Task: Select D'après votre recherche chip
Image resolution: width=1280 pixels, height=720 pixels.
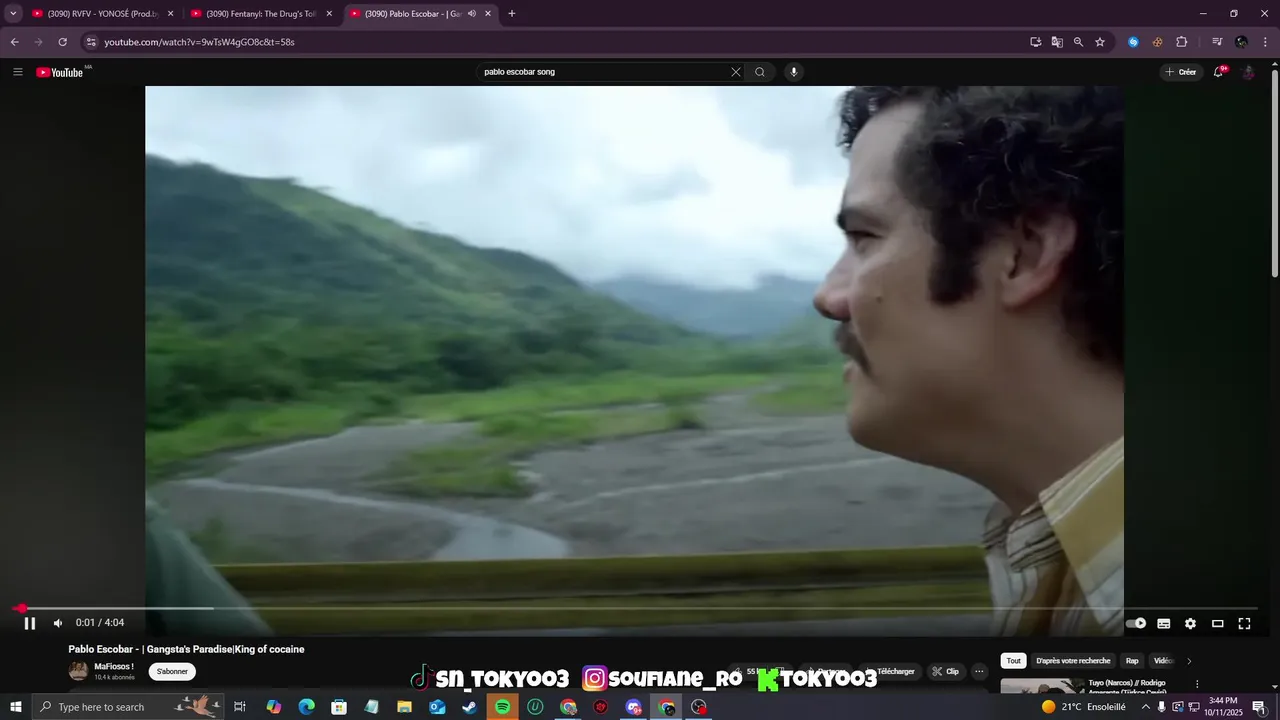Action: point(1073,661)
